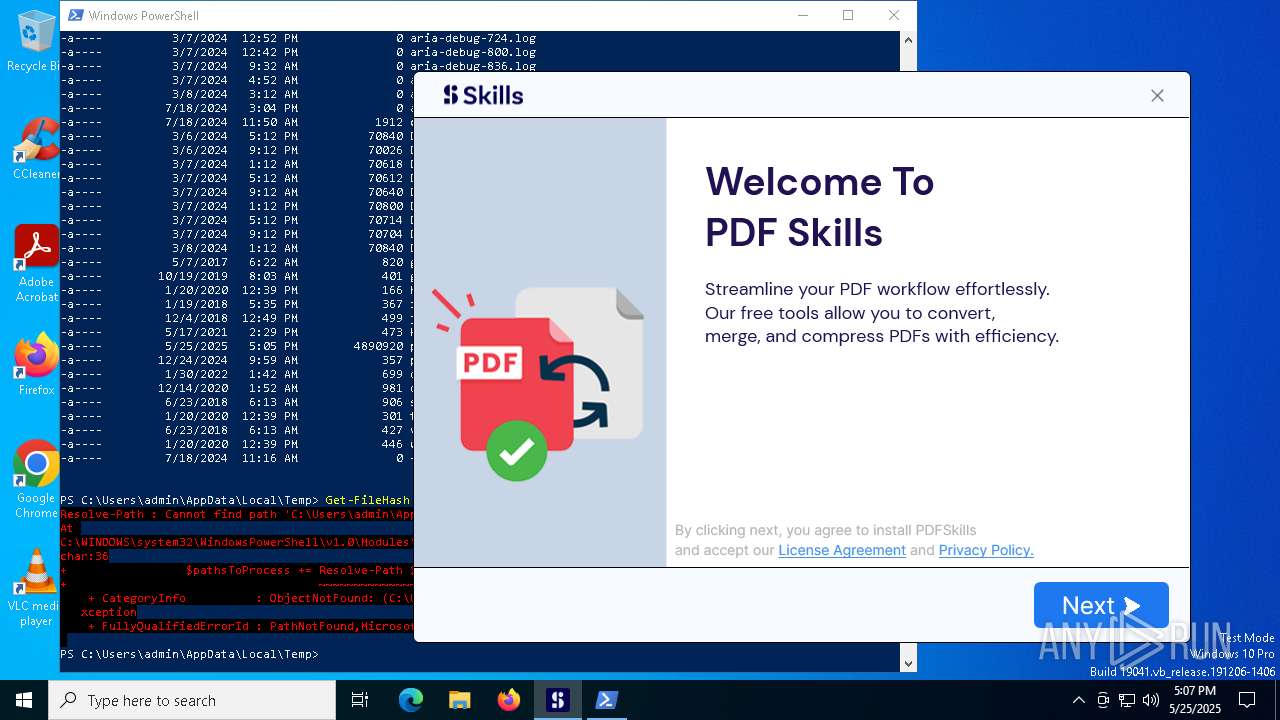The height and width of the screenshot is (720, 1280).
Task: Click the PDF convert illustration
Action: coord(538,384)
